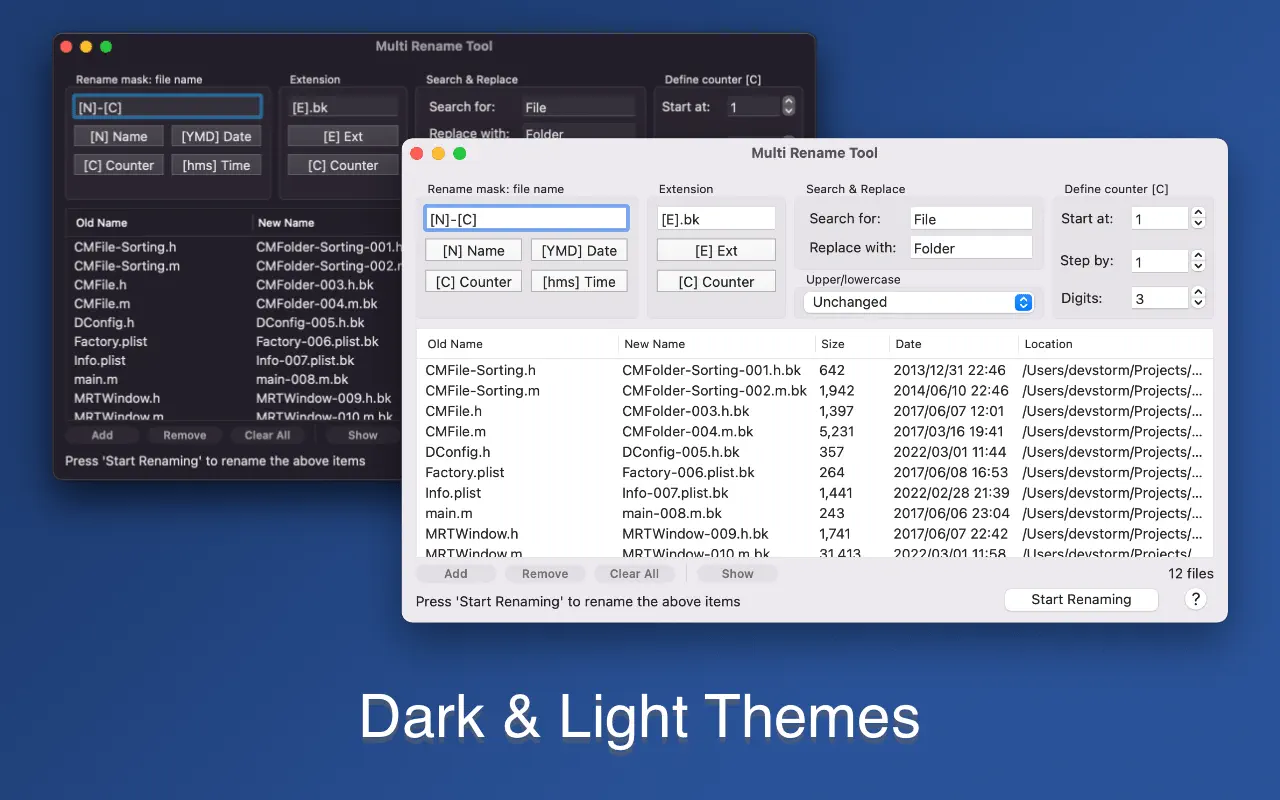Image resolution: width=1280 pixels, height=800 pixels.
Task: Focus the Extension mask field in light window
Action: coord(716,219)
